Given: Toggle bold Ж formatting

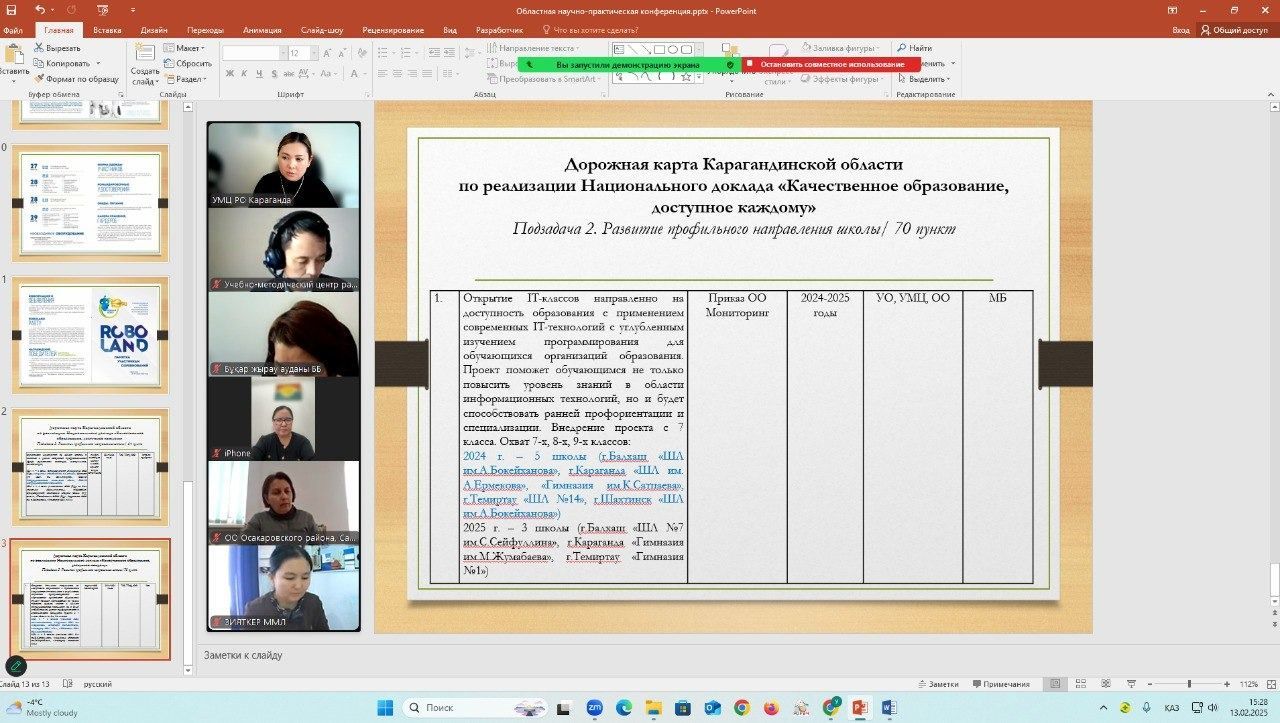Looking at the screenshot, I should tap(230, 73).
